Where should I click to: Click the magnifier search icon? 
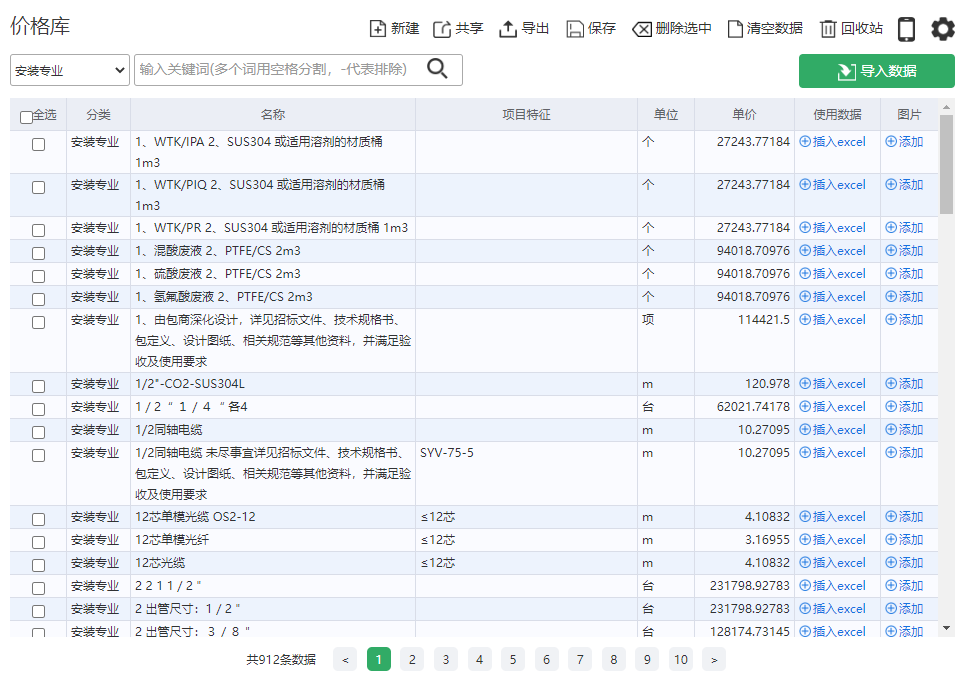tap(437, 69)
